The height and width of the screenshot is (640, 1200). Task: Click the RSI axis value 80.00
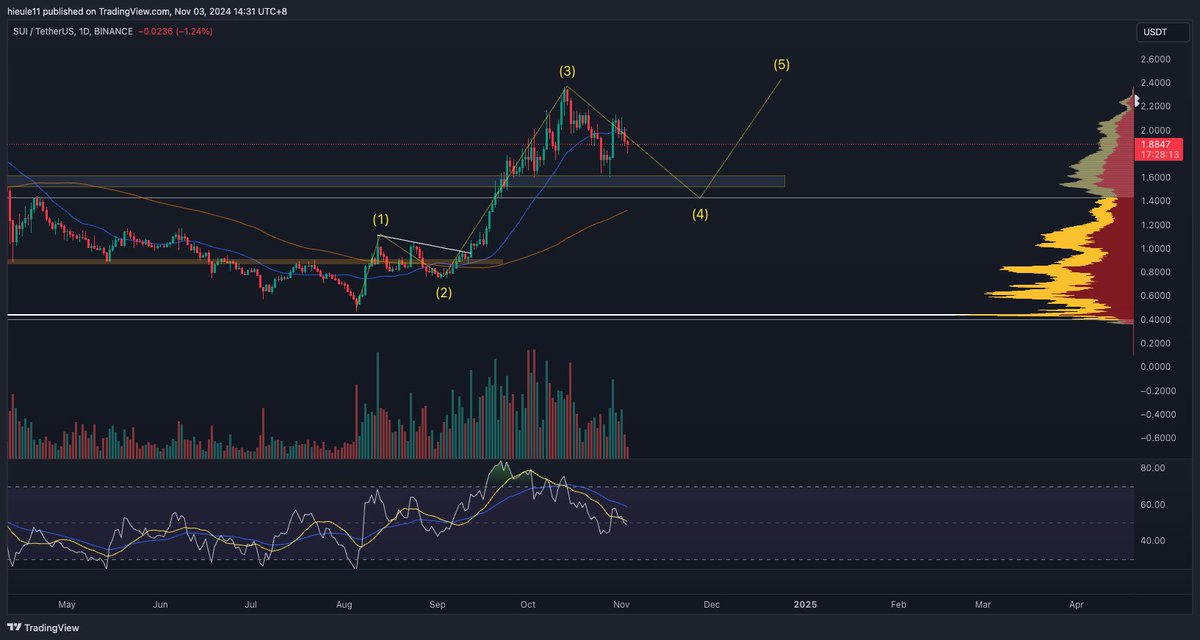coord(1153,468)
